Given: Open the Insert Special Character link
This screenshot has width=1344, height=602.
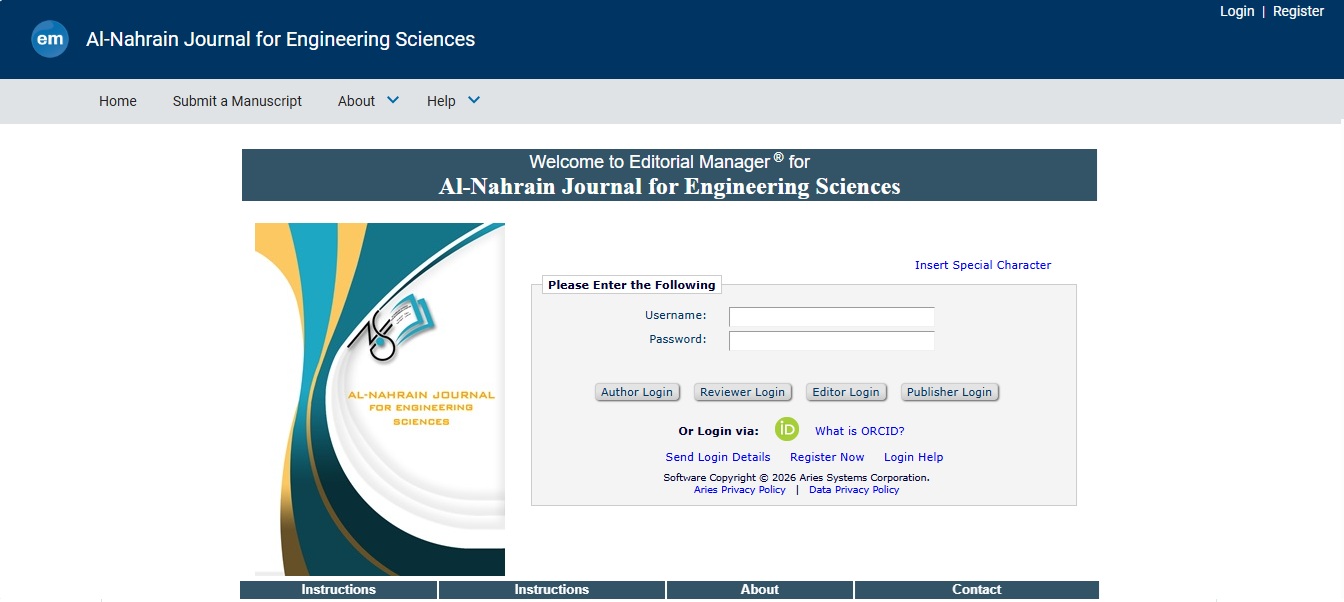Looking at the screenshot, I should pos(982,265).
